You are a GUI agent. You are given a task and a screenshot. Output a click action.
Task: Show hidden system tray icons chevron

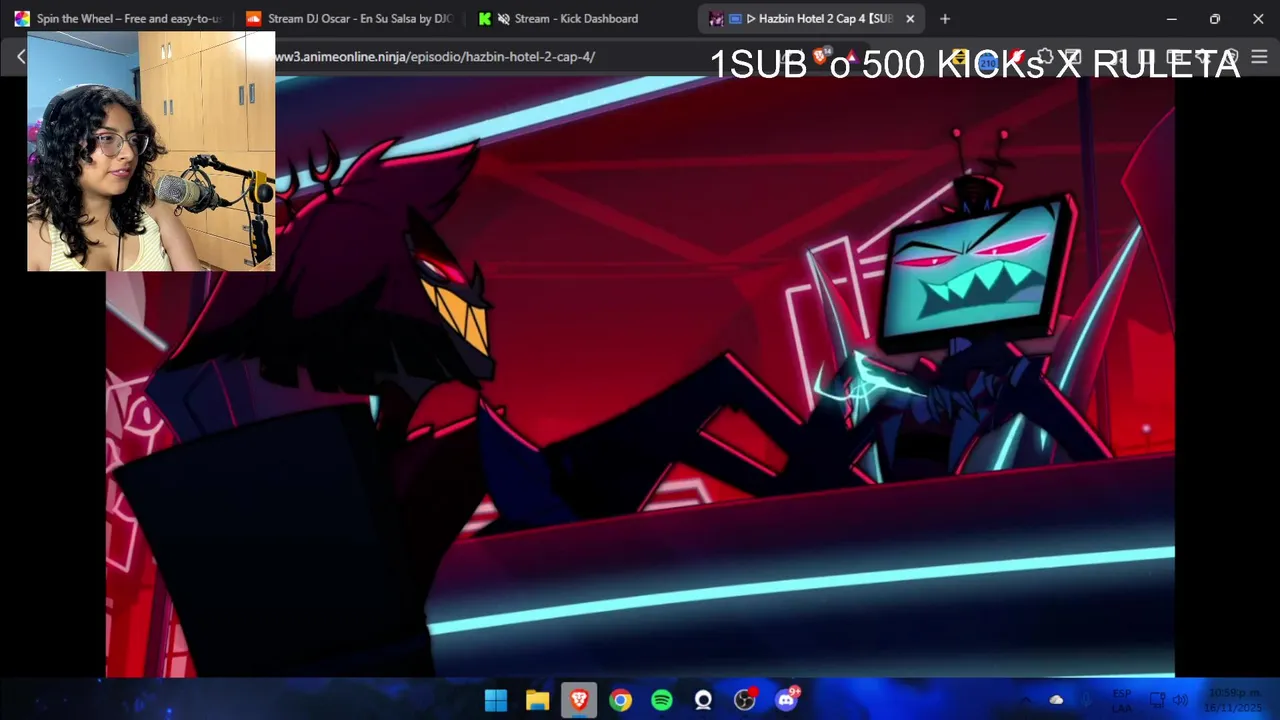tap(1026, 700)
